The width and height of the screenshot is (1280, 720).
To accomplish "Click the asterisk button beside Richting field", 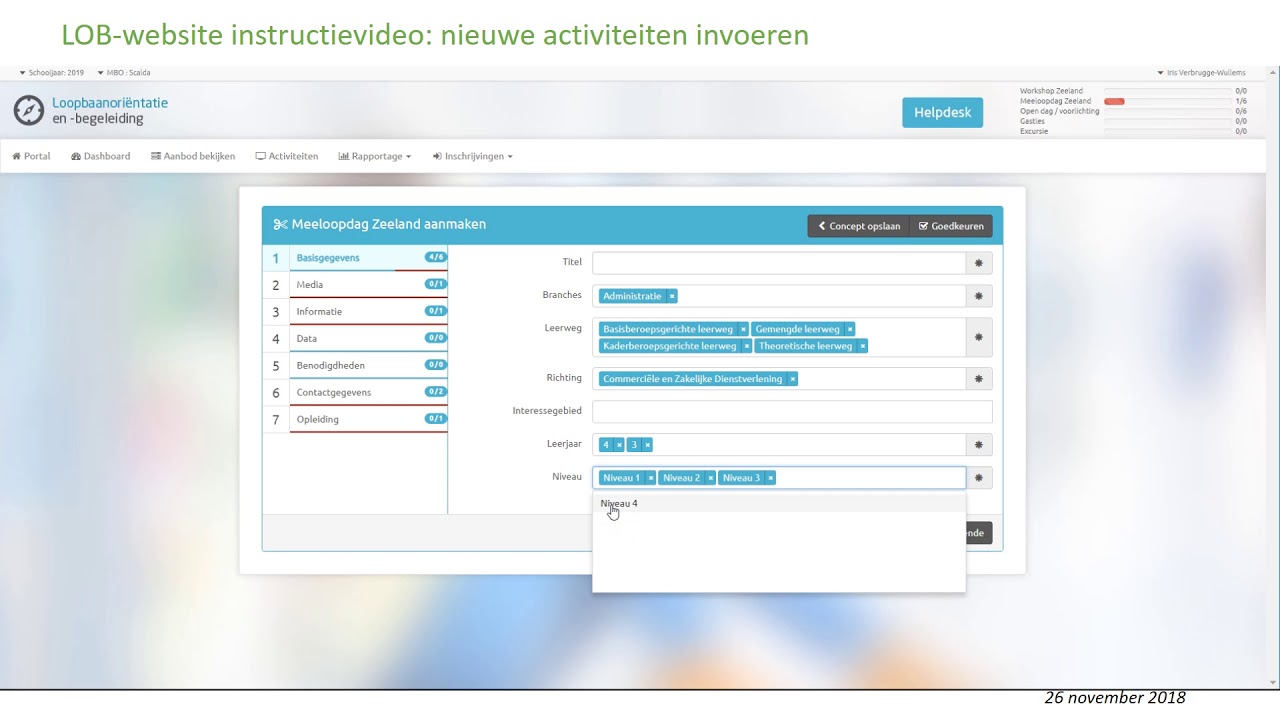I will click(979, 379).
